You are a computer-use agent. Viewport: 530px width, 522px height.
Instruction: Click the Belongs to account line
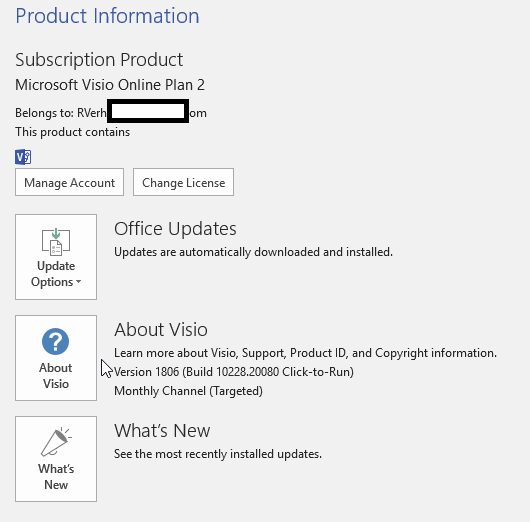[x=111, y=113]
